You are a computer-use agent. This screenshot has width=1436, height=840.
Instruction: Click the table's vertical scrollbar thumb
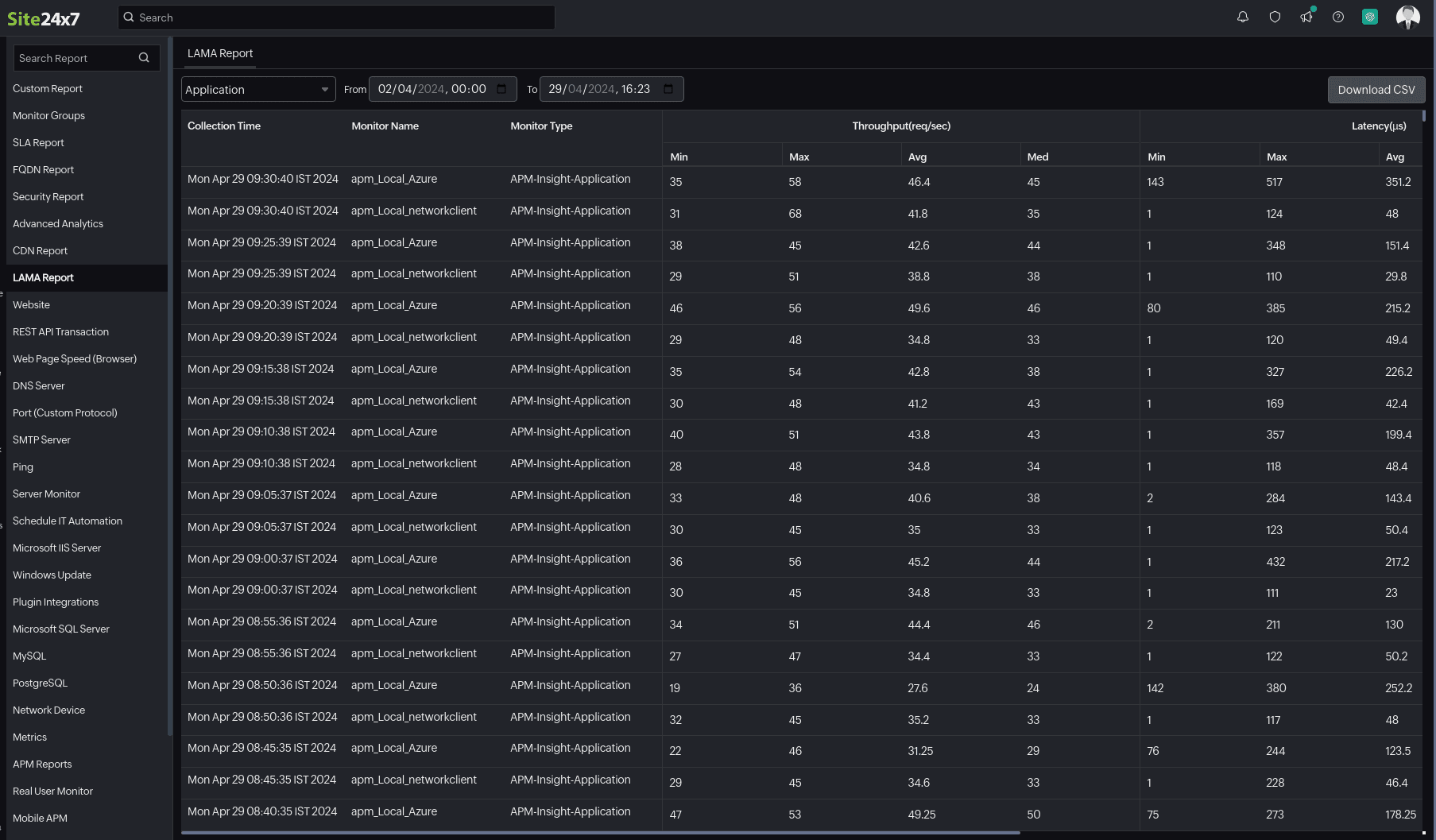pyautogui.click(x=1424, y=116)
